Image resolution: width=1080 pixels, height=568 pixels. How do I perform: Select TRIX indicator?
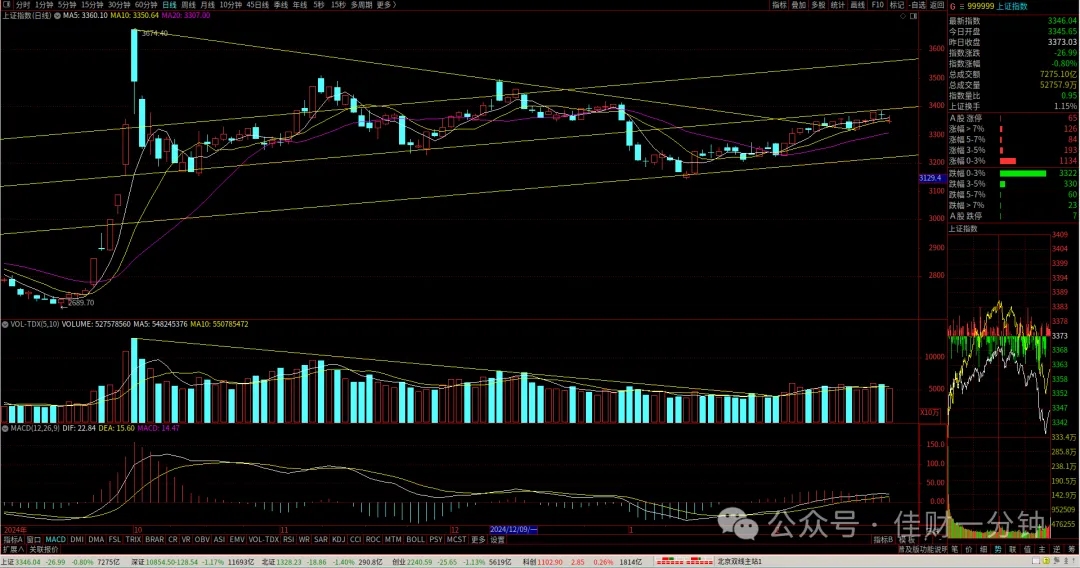[x=133, y=540]
